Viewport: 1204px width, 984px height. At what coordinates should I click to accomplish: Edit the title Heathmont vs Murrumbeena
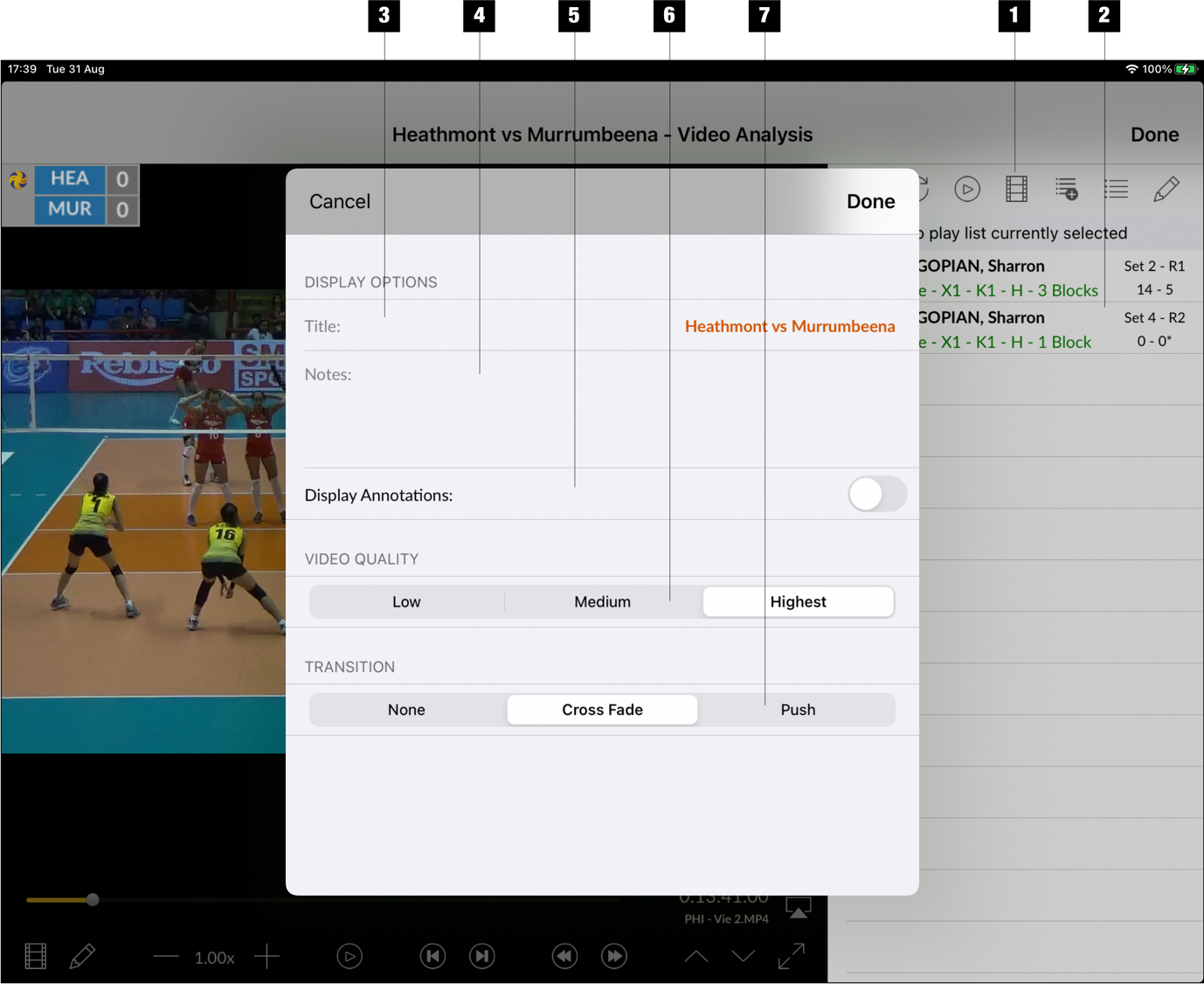click(x=789, y=326)
